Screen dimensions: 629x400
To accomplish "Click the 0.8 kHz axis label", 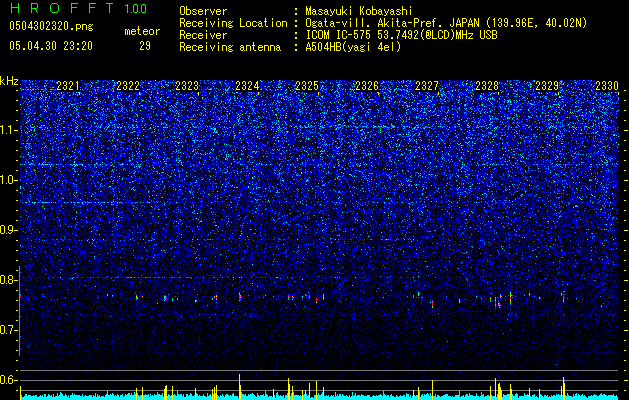I will 8,280.
